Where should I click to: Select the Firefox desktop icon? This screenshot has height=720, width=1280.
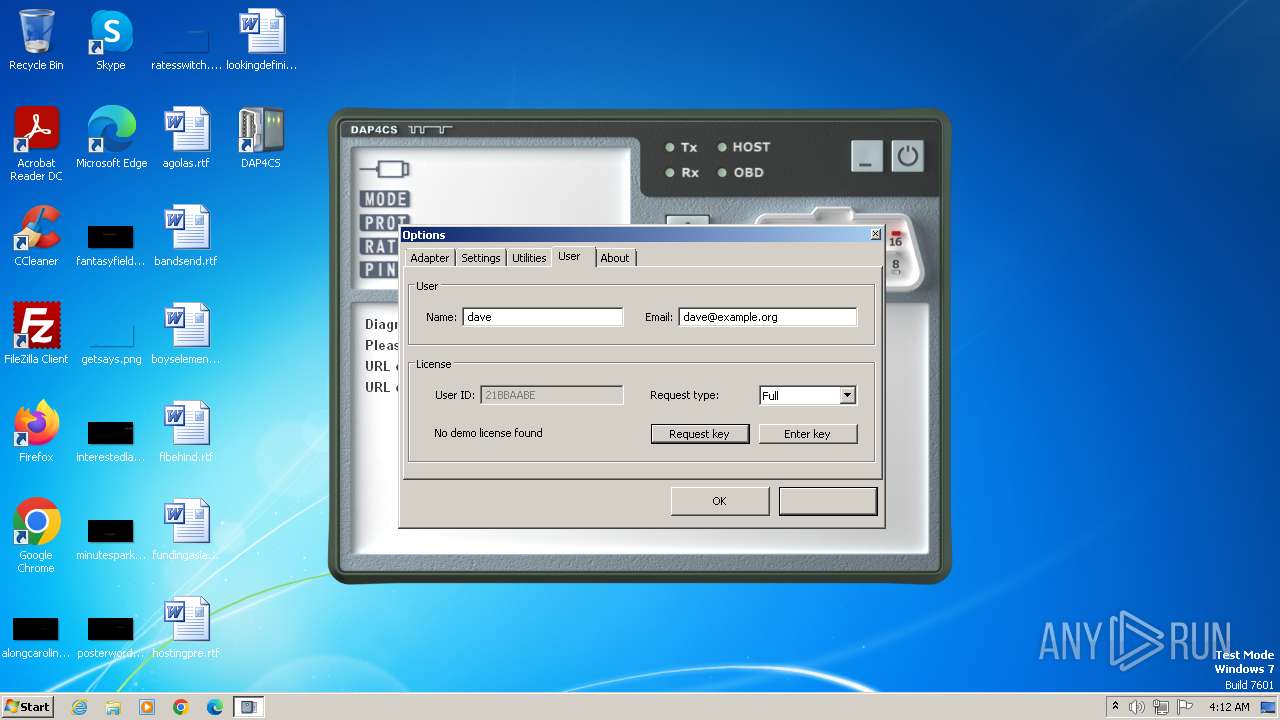[36, 432]
